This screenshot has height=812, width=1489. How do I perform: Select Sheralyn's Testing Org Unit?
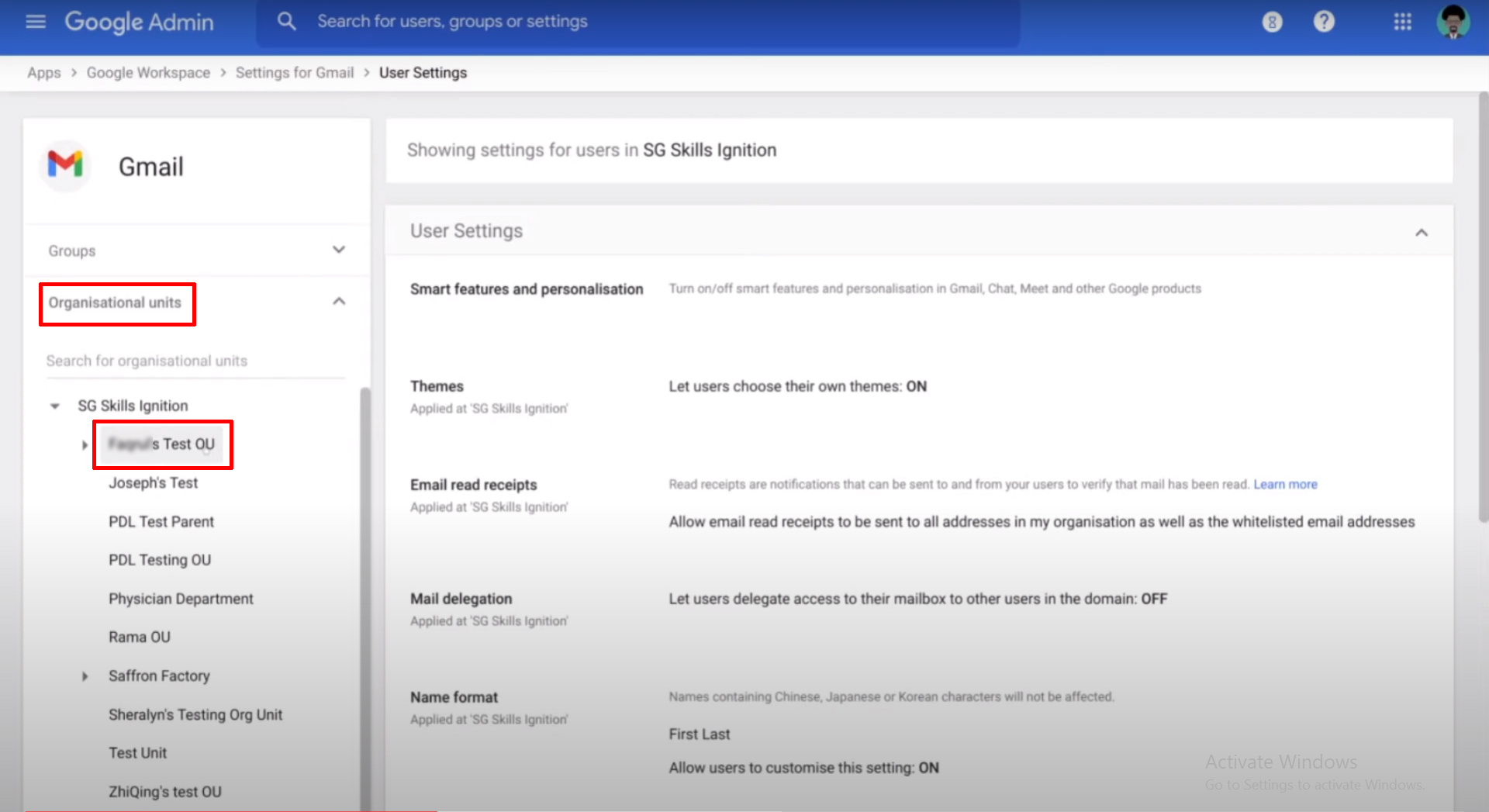(195, 715)
